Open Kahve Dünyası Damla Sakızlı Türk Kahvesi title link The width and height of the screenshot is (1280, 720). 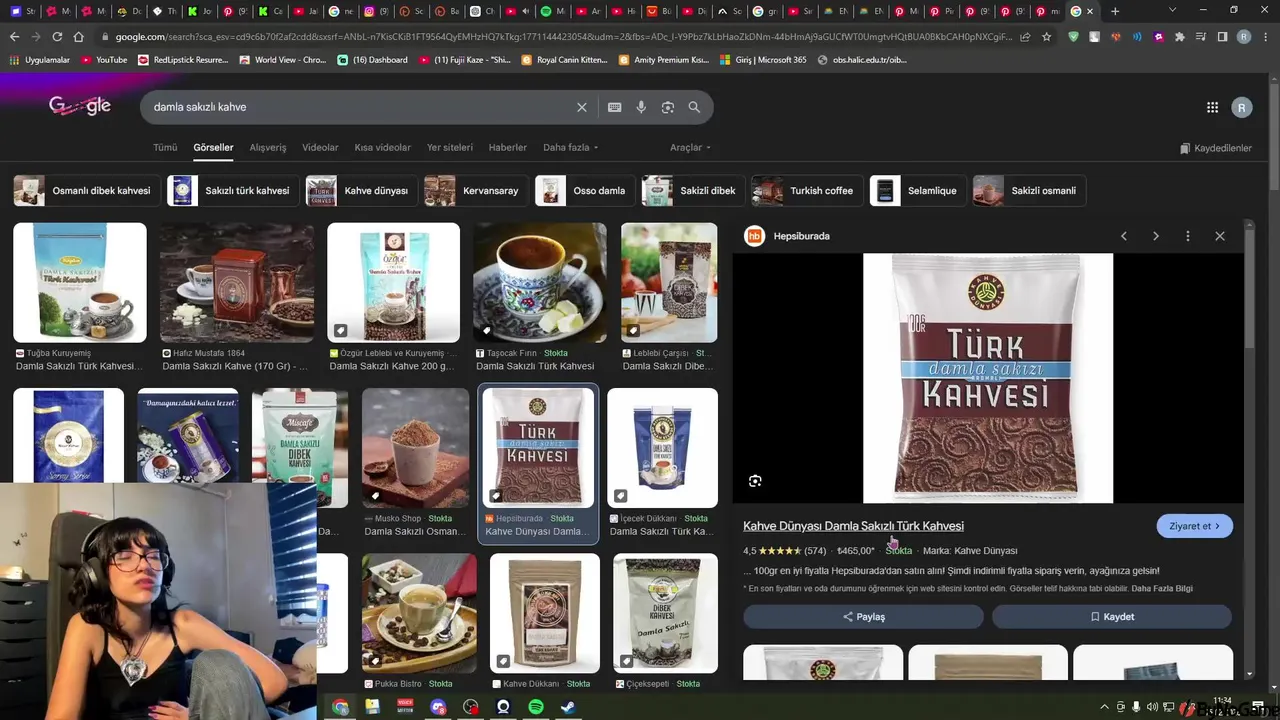tap(853, 526)
